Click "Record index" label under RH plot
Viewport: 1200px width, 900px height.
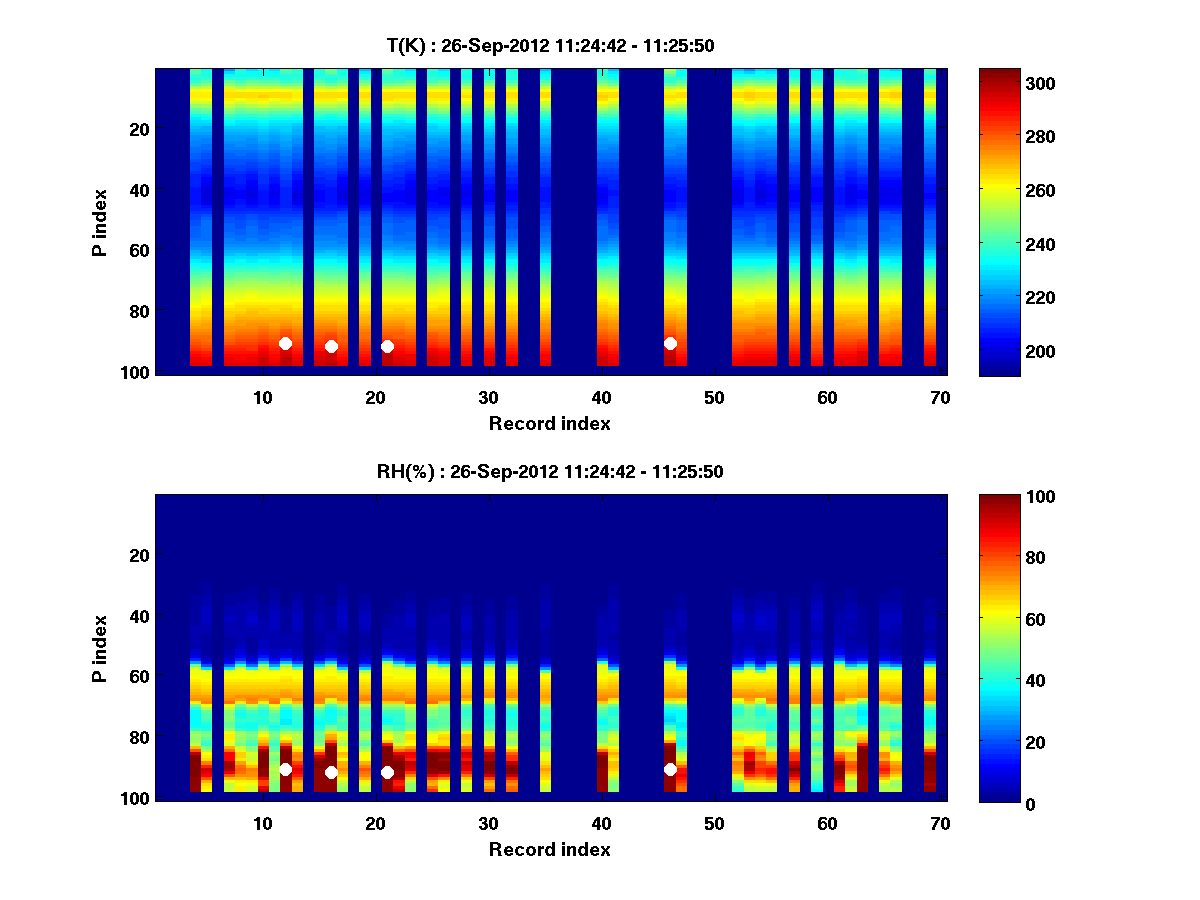[549, 849]
